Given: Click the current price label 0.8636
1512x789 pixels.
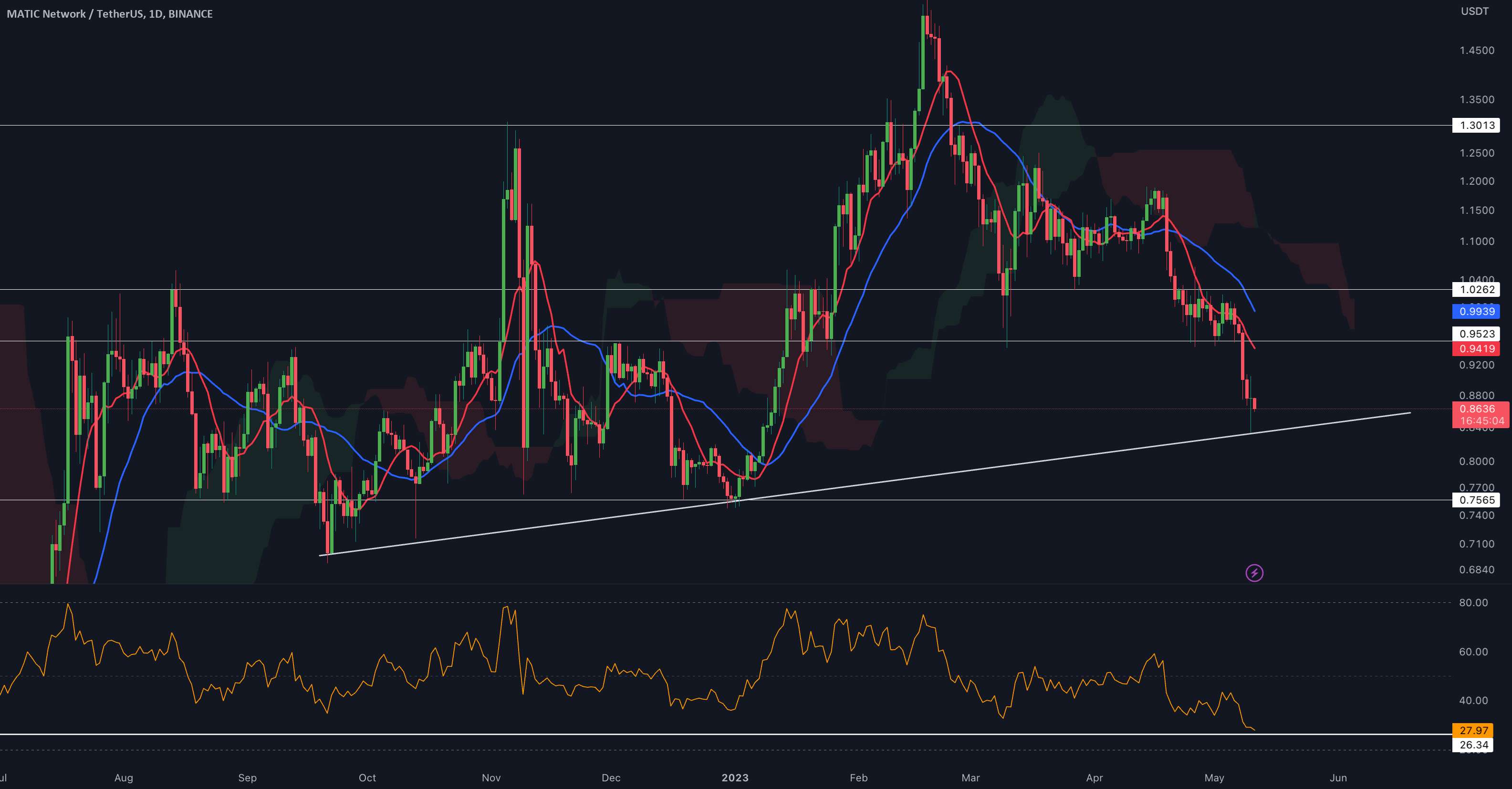Looking at the screenshot, I should pos(1477,409).
